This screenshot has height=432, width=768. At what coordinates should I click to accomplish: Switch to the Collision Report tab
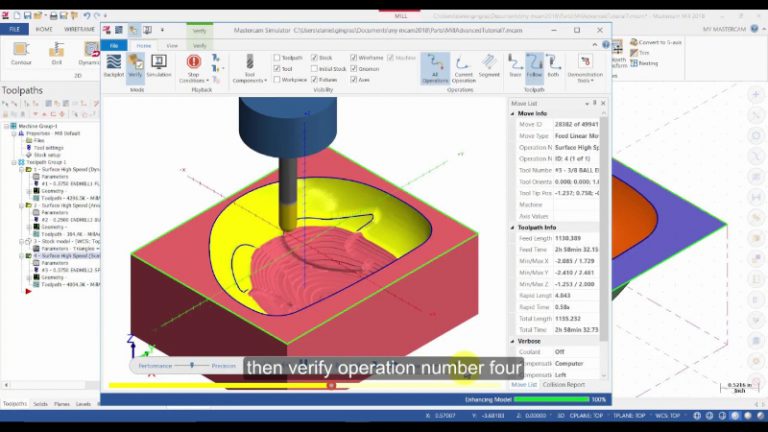coord(564,385)
